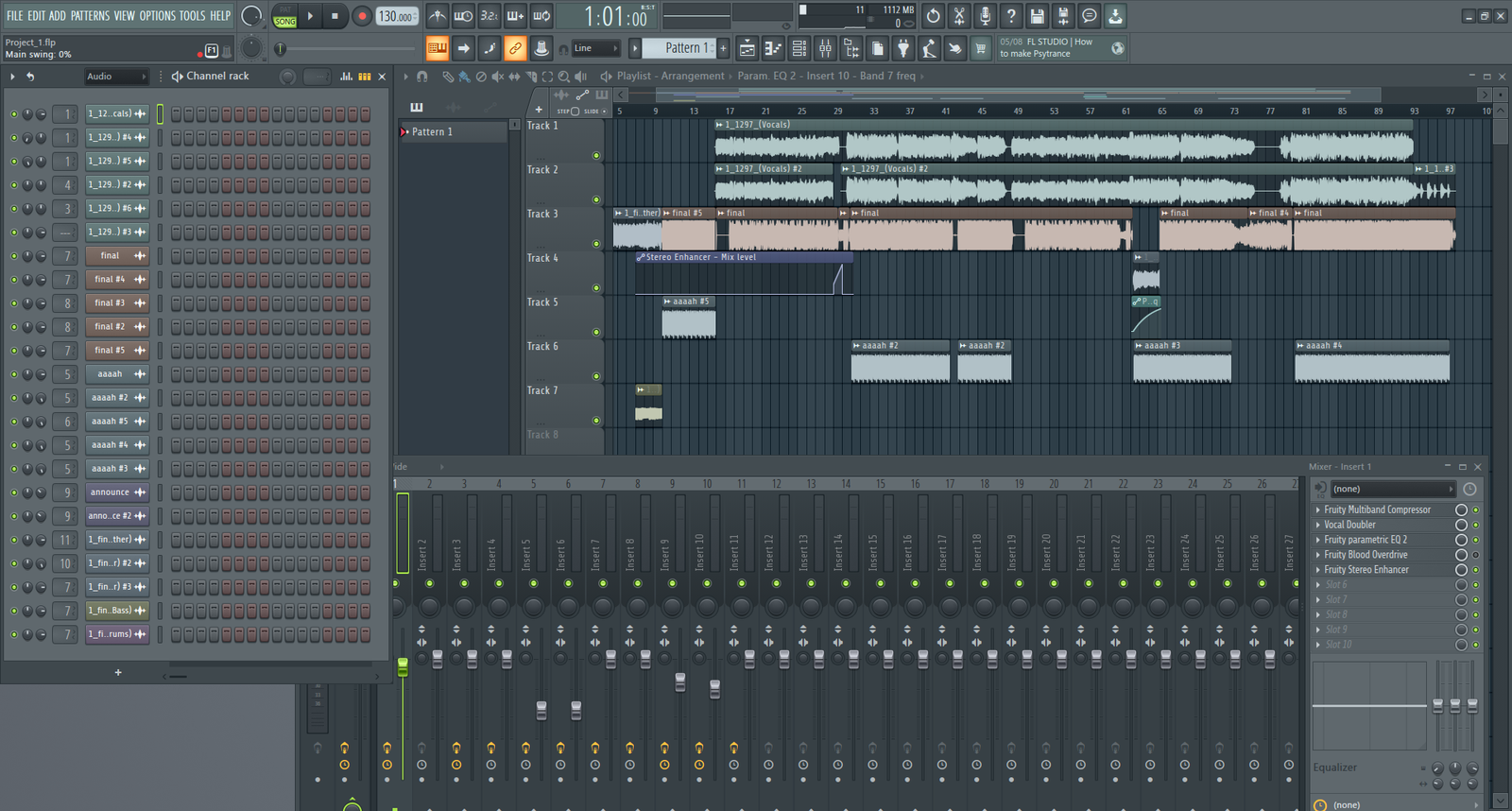Select the Playlist zoom magnifier tool
The image size is (1512, 811).
point(564,77)
